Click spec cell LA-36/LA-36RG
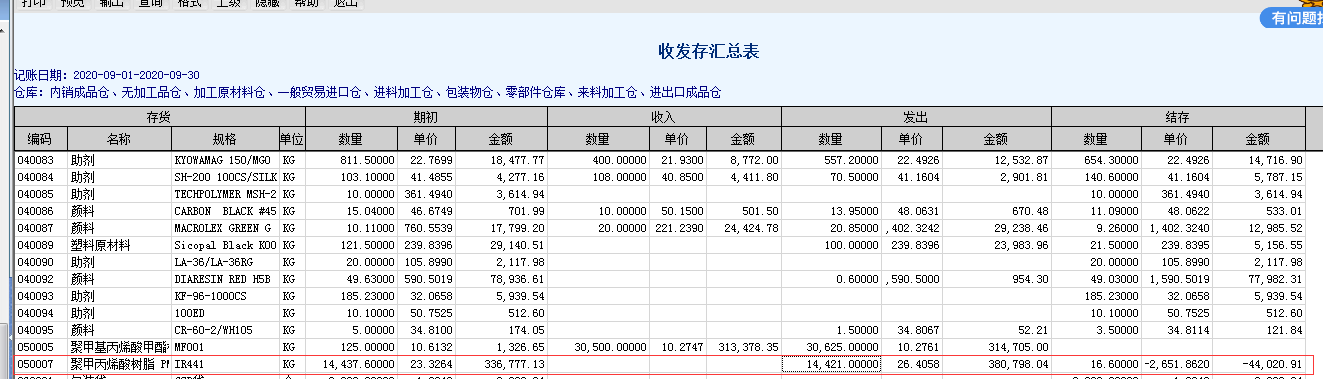 click(225, 263)
